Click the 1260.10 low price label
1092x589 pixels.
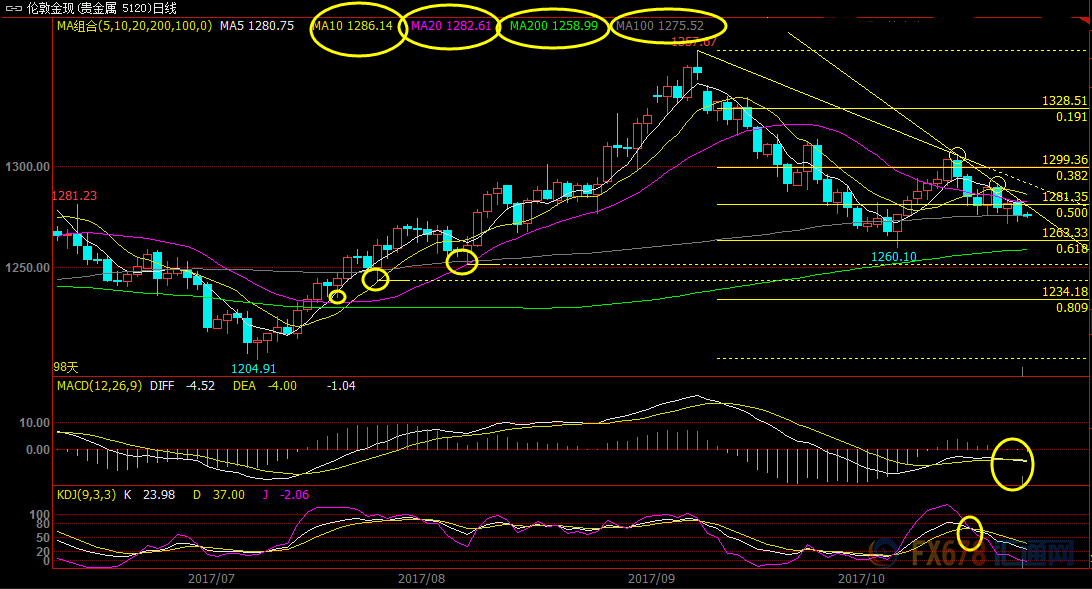click(894, 257)
